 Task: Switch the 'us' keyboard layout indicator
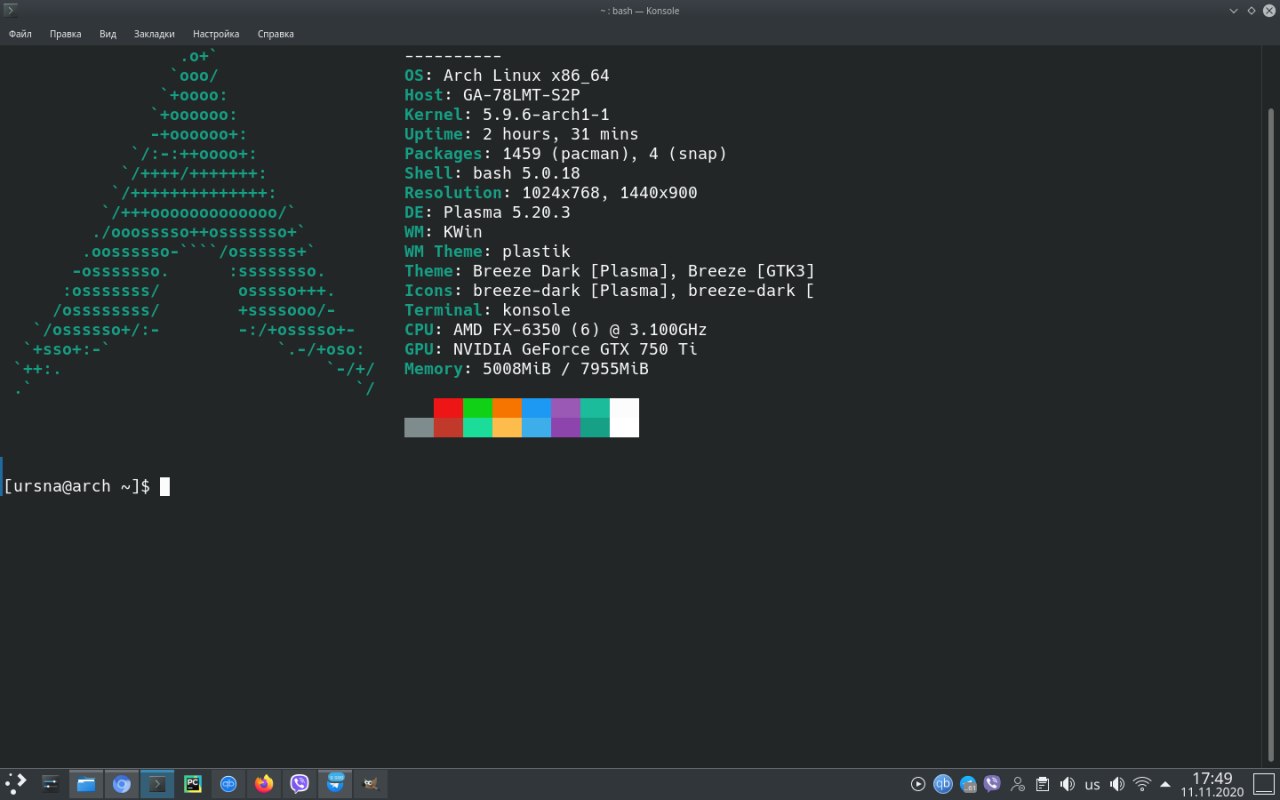coord(1092,784)
